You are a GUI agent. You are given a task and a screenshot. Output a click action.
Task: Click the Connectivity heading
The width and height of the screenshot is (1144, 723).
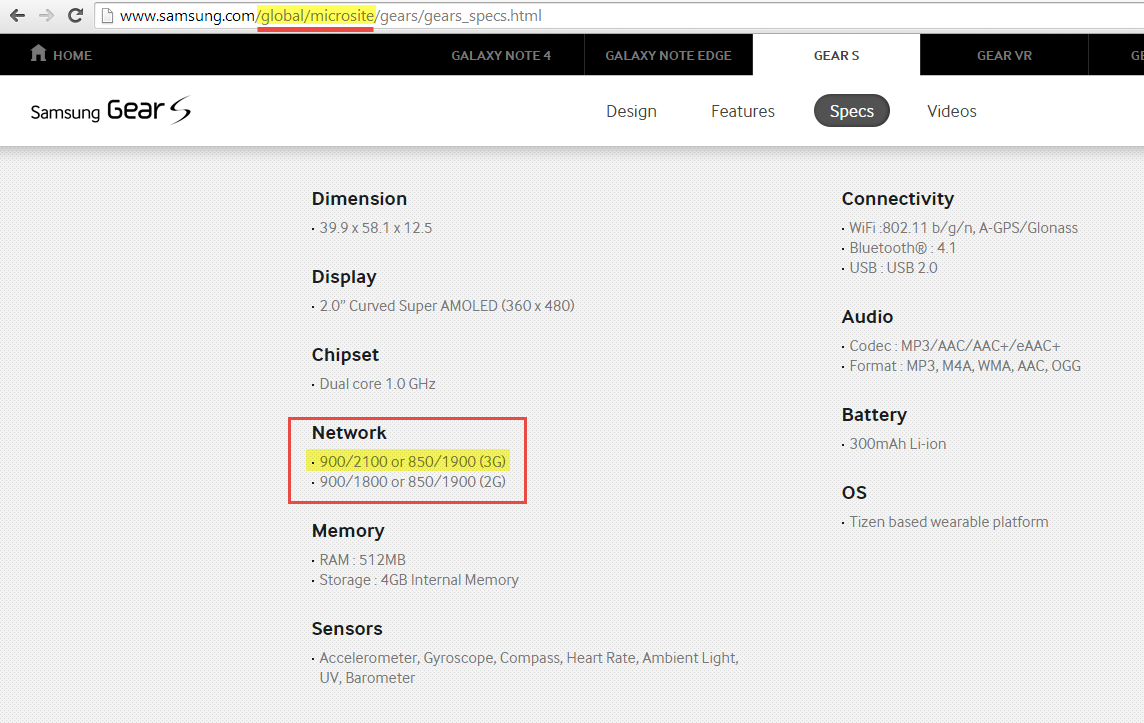(897, 198)
